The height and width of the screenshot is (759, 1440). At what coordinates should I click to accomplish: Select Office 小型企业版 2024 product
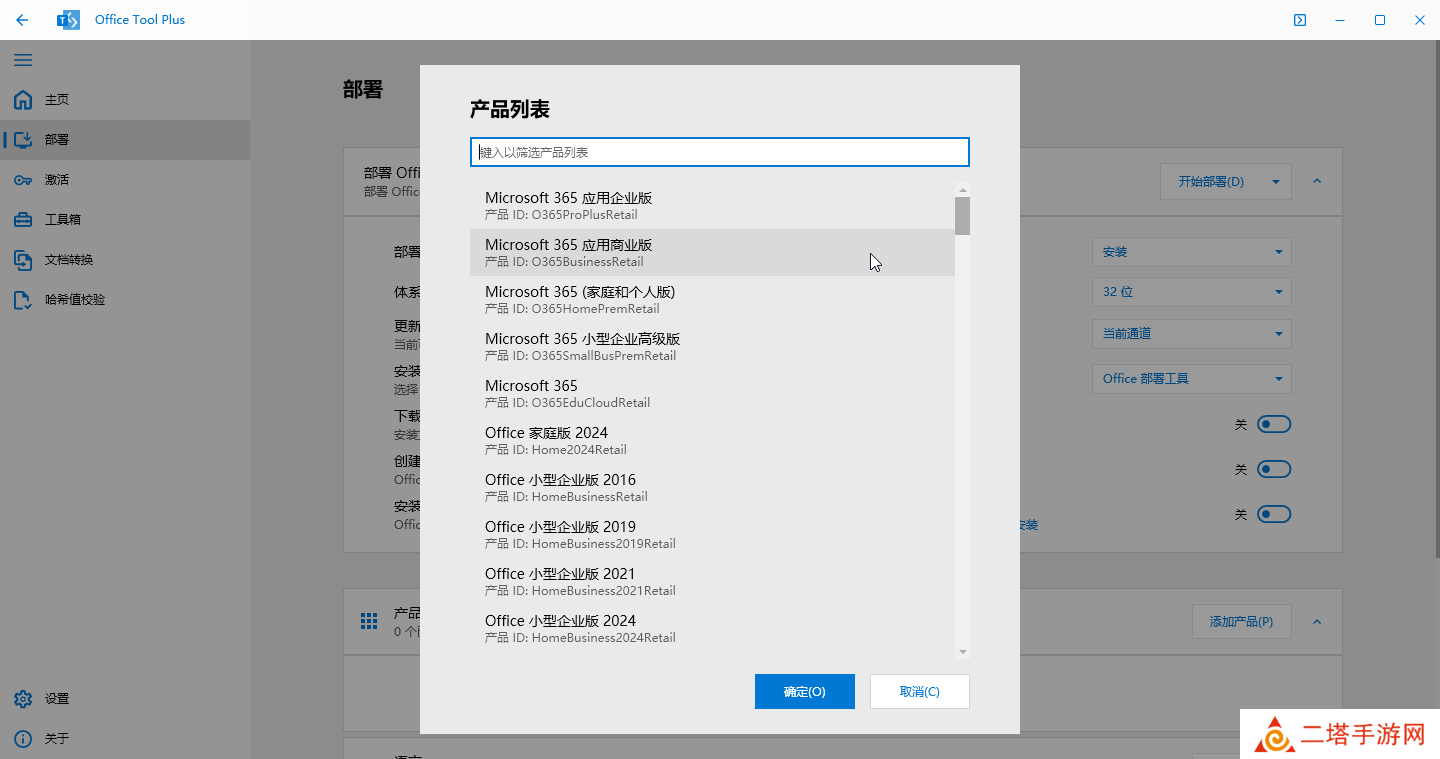(x=712, y=629)
